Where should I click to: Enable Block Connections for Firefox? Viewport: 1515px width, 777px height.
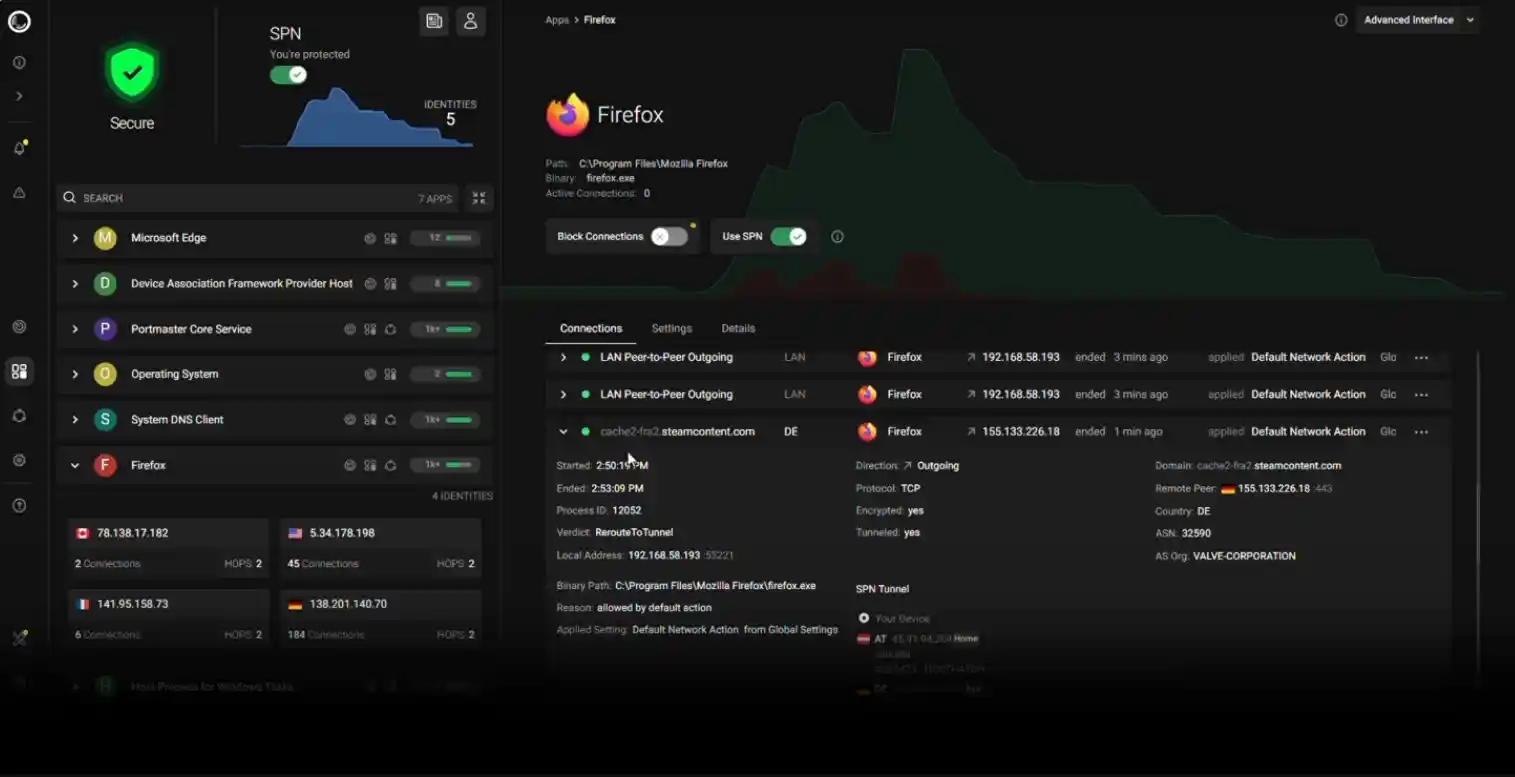tap(669, 237)
